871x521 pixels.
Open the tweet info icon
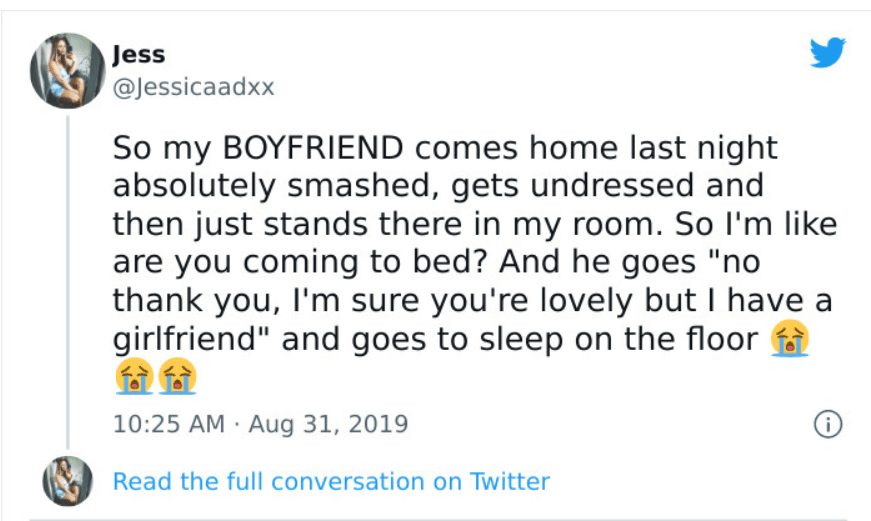coord(826,424)
